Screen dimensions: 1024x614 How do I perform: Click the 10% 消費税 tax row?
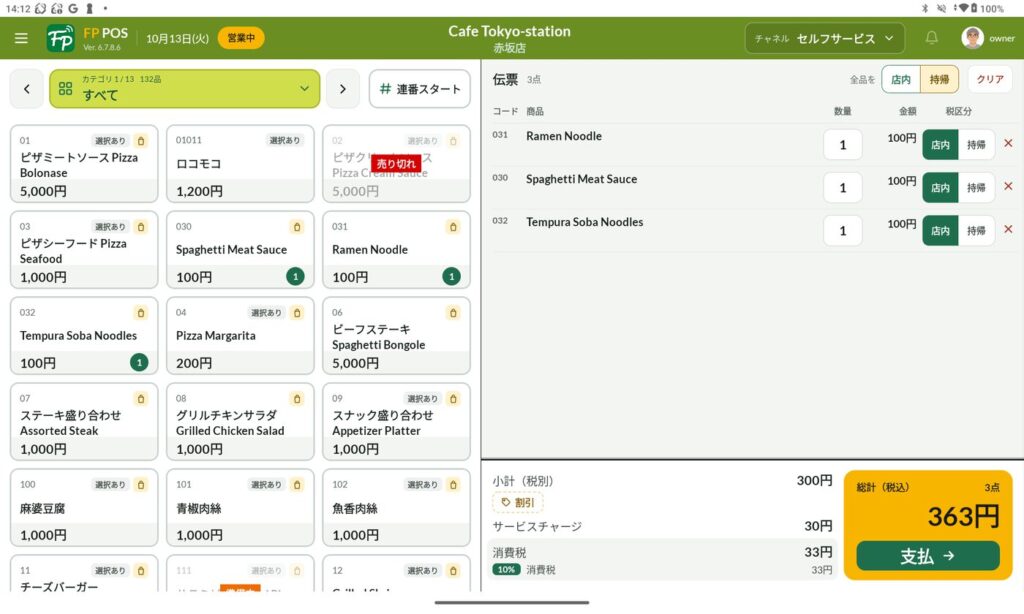pos(662,570)
